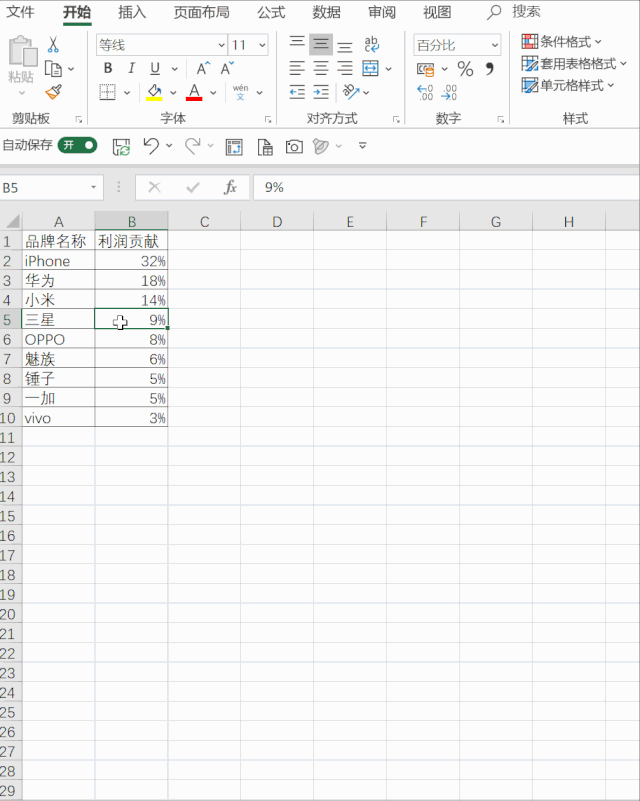This screenshot has height=801, width=640.
Task: Align text right
Action: coord(345,68)
